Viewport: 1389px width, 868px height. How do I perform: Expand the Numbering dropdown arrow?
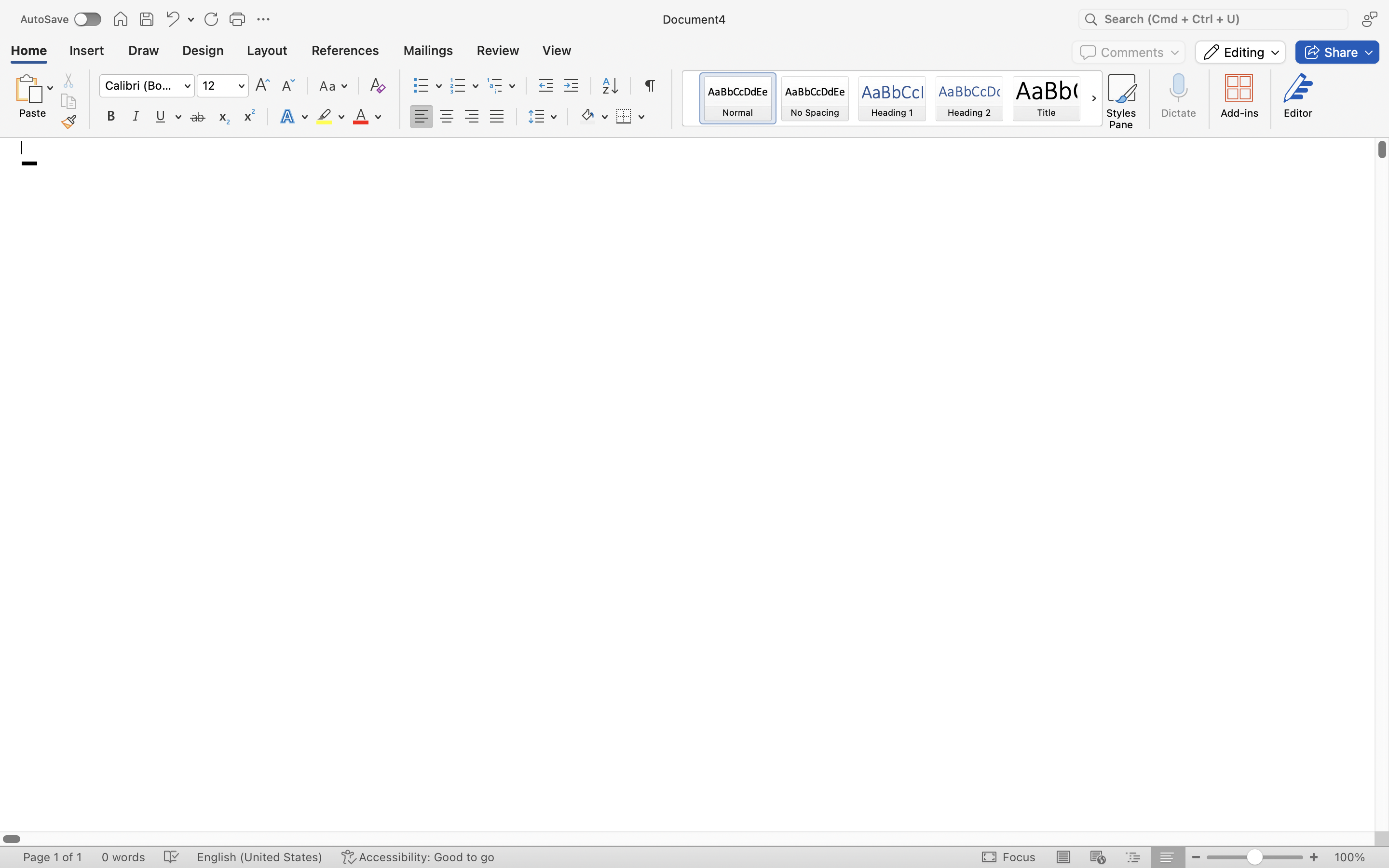(475, 86)
